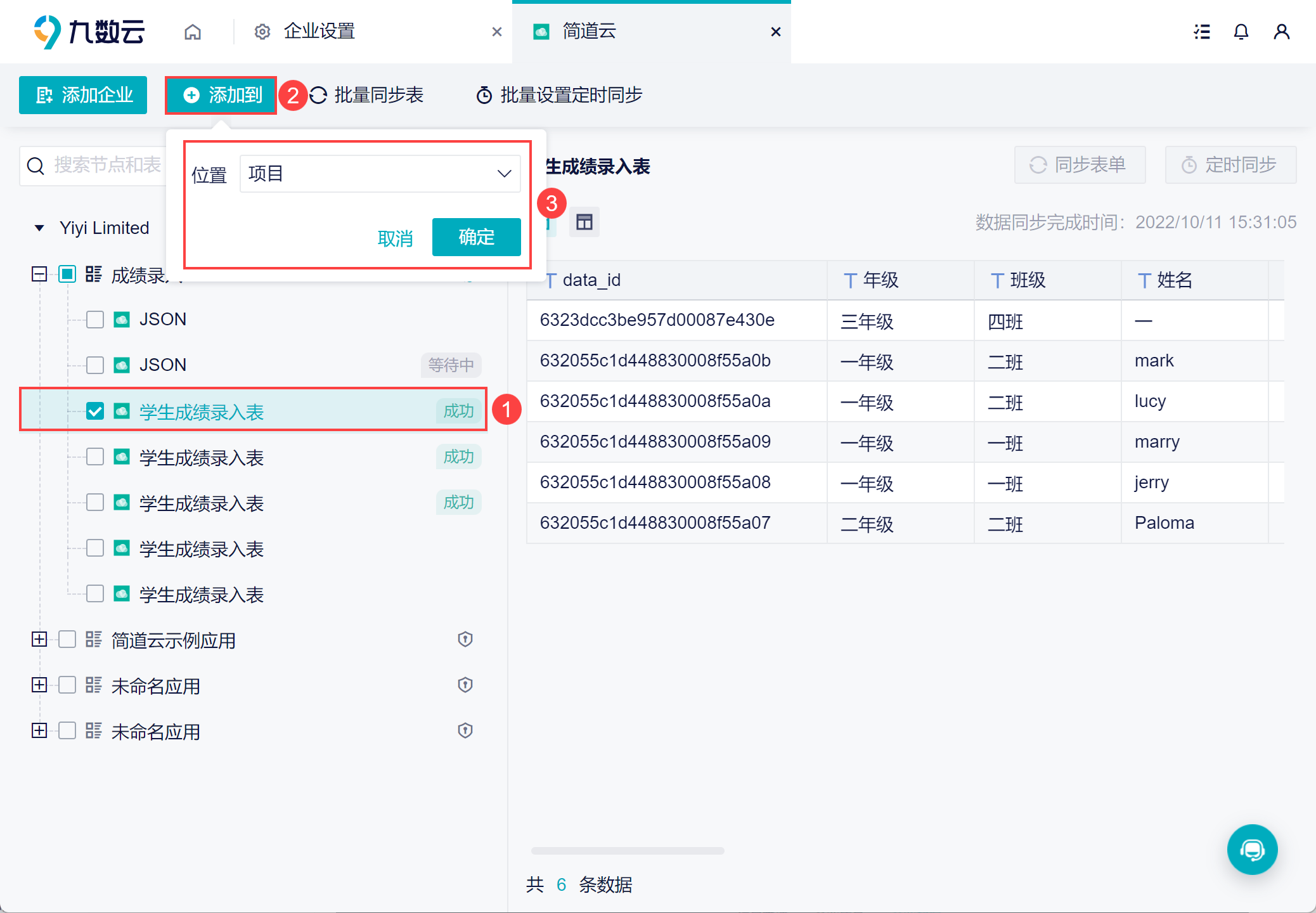Screen dimensions: 1316x913
Task: Collapse the Yiyi Limited node
Action: point(39,228)
